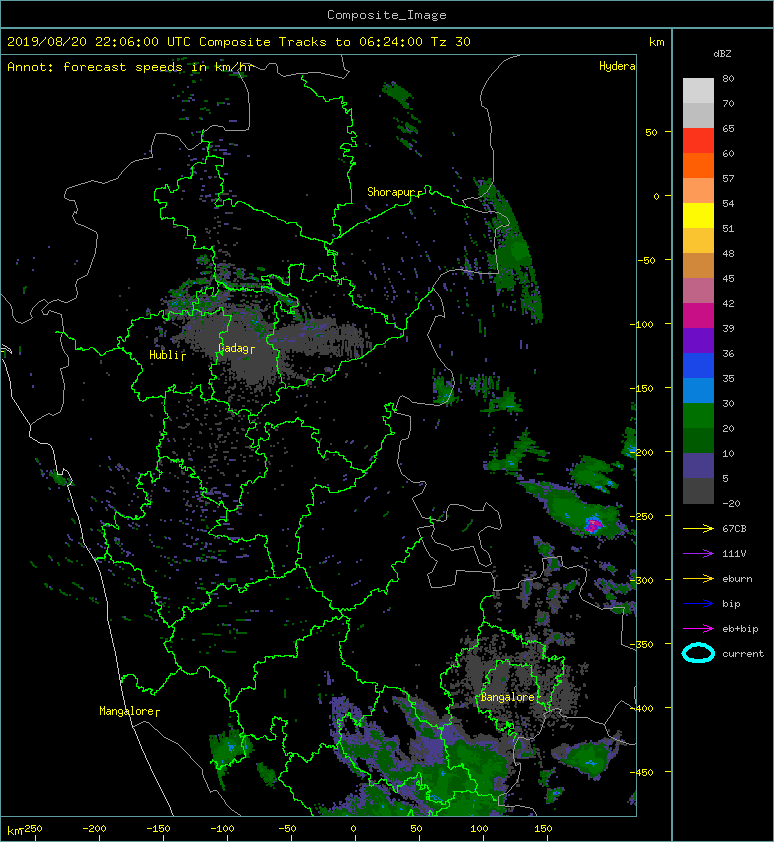Pick the purple band between 39 and 36
774x842 pixels.
[x=698, y=340]
